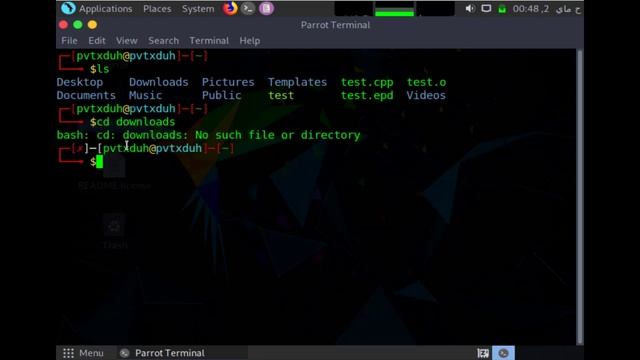Open terminal launcher in top panel
Screen dimensions: 640x360
tap(248, 8)
